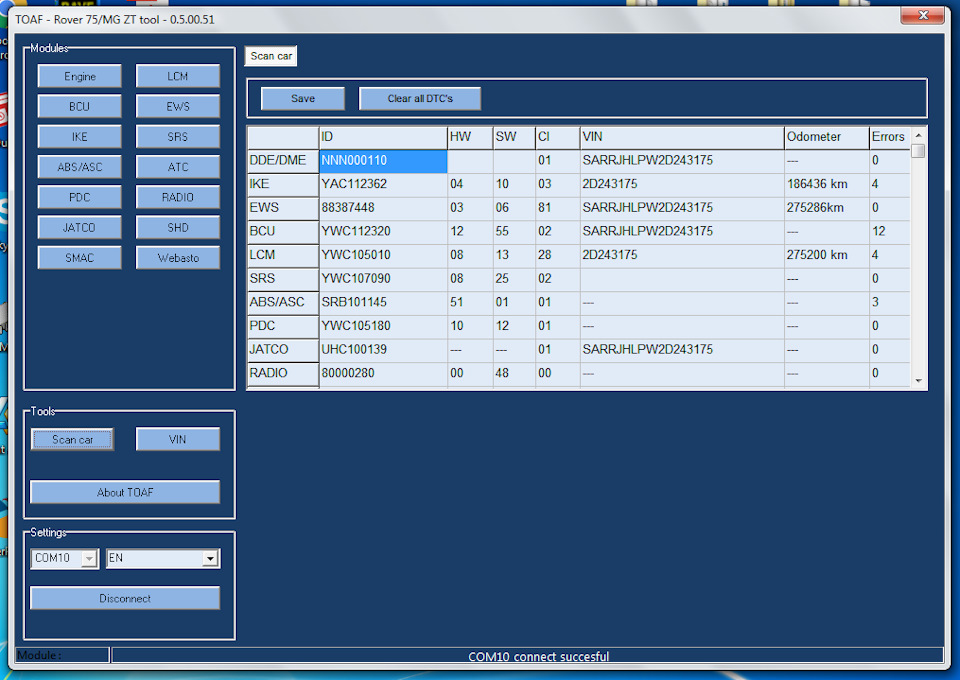
Task: Select EWS row header in table
Action: pyautogui.click(x=283, y=208)
